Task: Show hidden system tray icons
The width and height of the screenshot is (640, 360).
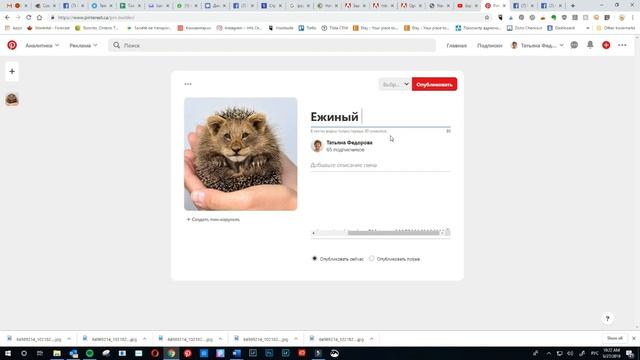Action: coord(549,353)
